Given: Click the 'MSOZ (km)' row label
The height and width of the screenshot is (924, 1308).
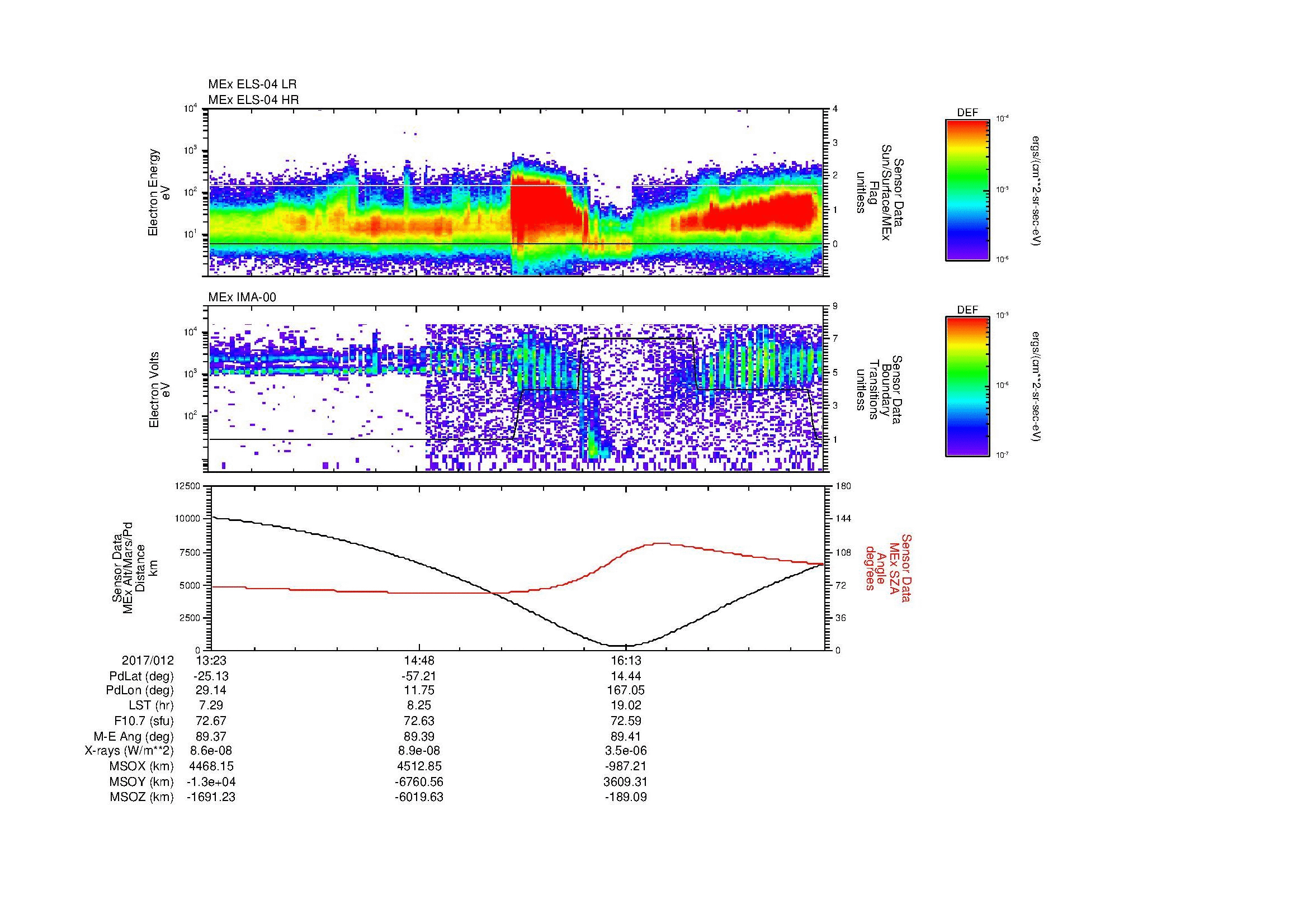Looking at the screenshot, I should [141, 797].
